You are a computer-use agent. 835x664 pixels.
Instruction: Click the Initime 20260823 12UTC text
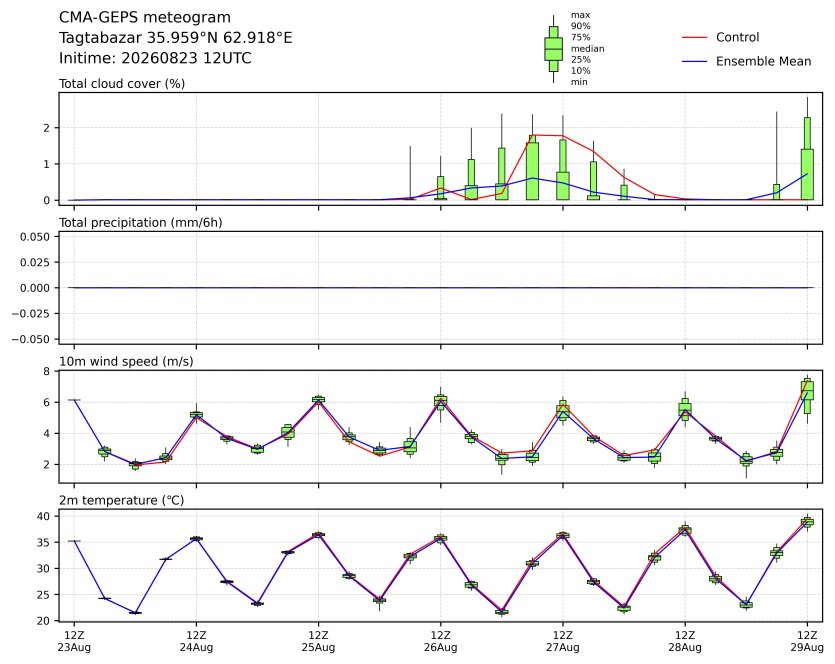point(155,58)
